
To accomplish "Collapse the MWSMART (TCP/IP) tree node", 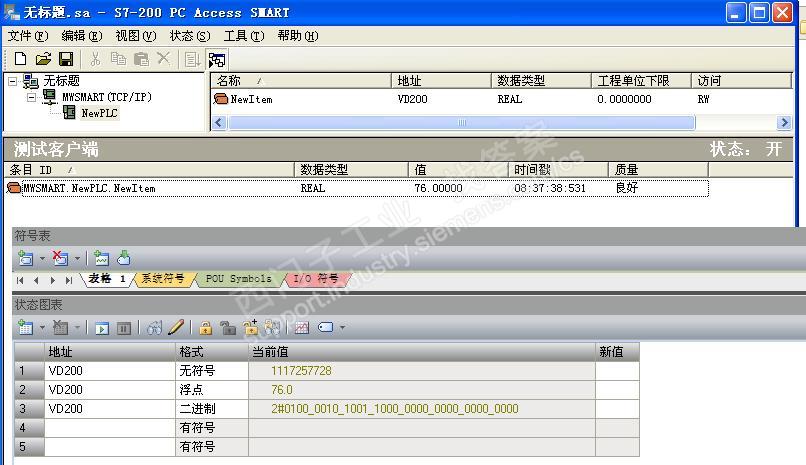I will (31, 97).
